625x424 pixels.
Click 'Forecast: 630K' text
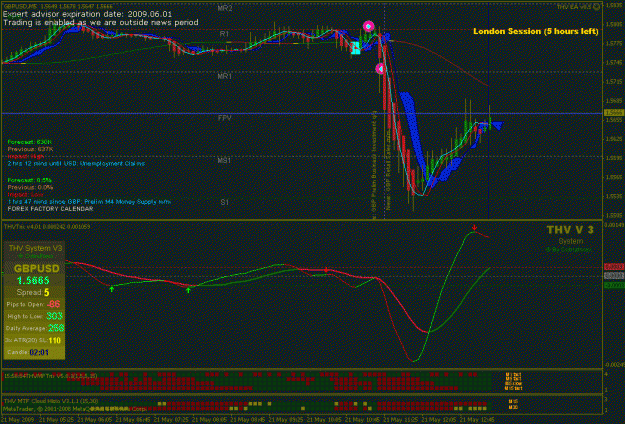click(29, 142)
